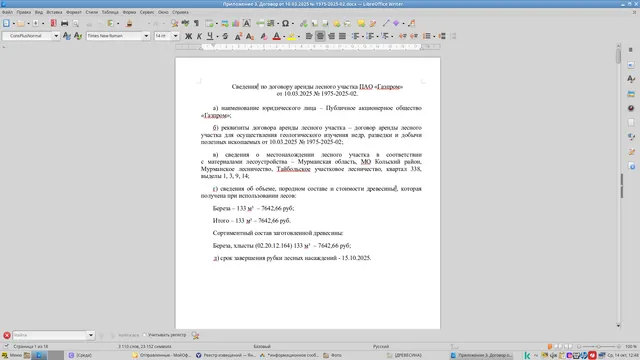Screen dimensions: 640x360
Task: Apply subscript formatting
Action: (250, 36)
